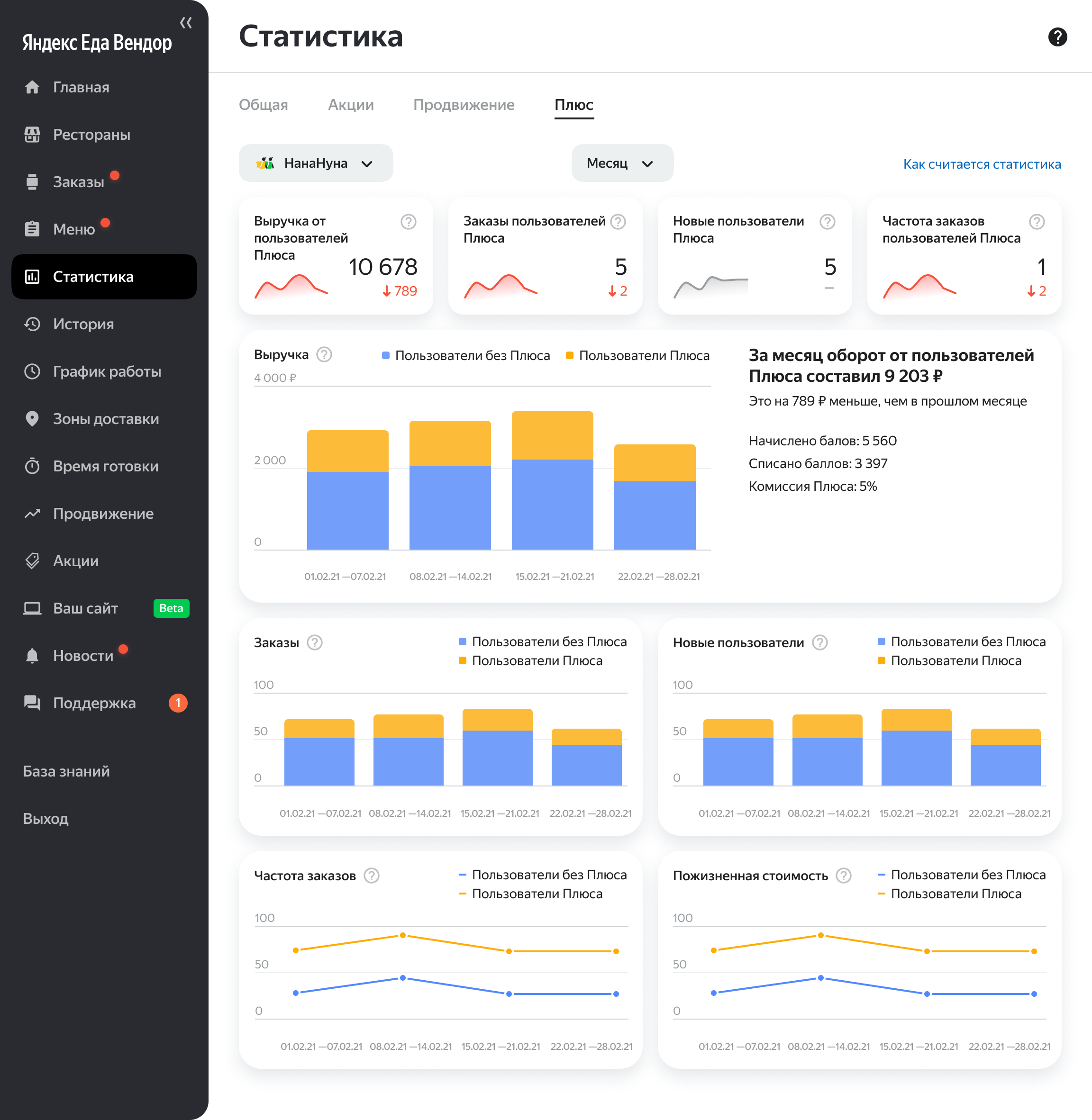
Task: Open help icon beside Пожизненная стоимость chart
Action: coord(843,876)
